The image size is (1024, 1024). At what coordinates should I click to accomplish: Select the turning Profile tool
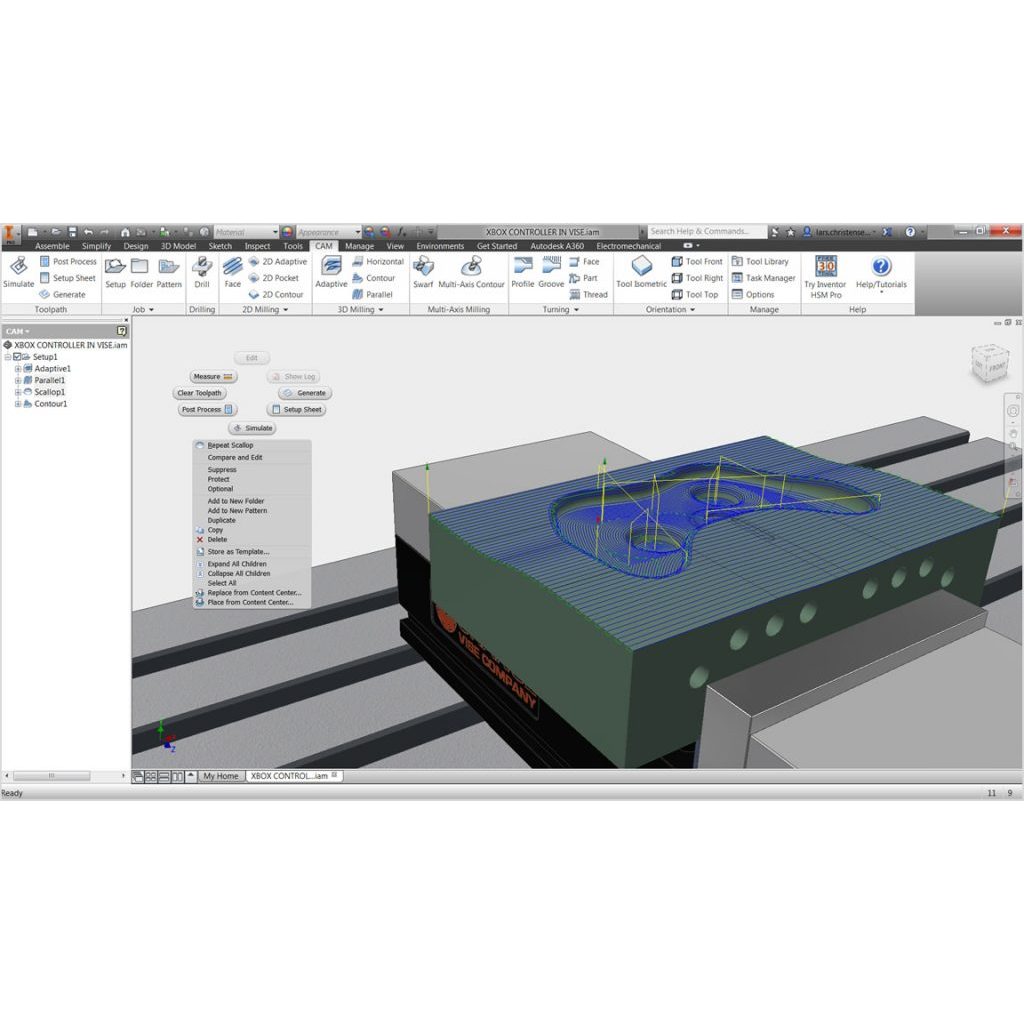[x=522, y=272]
